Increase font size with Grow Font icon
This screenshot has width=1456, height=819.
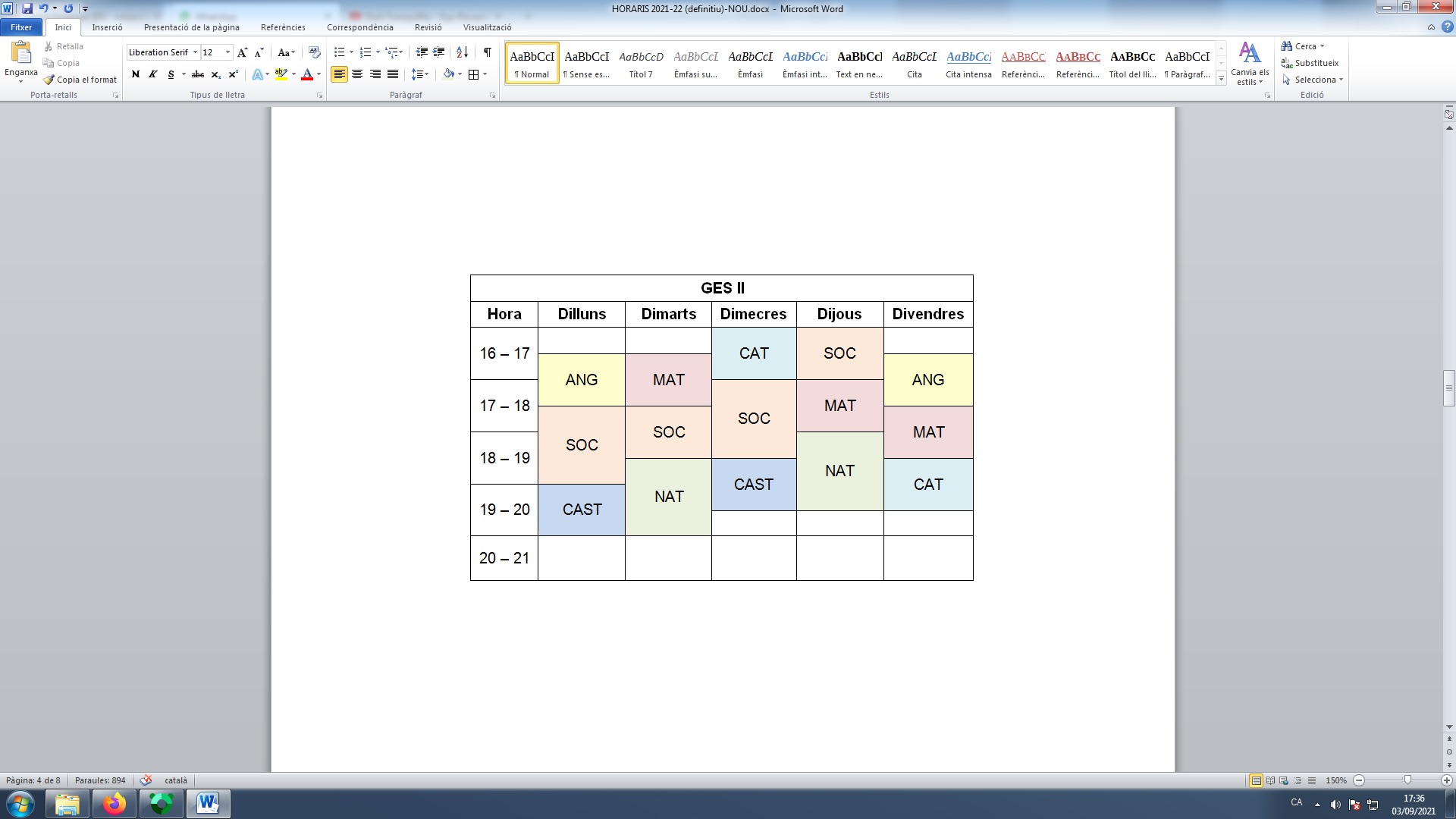[x=243, y=52]
